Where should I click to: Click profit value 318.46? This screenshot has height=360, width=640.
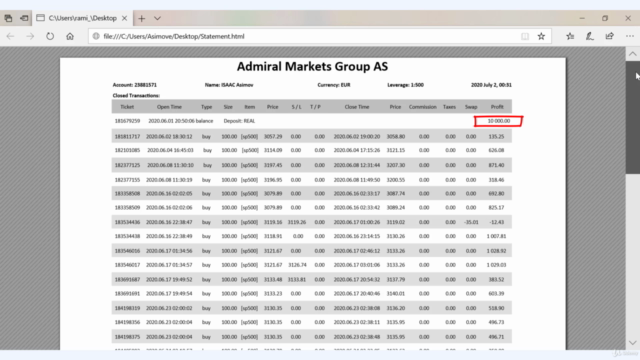[x=496, y=180]
